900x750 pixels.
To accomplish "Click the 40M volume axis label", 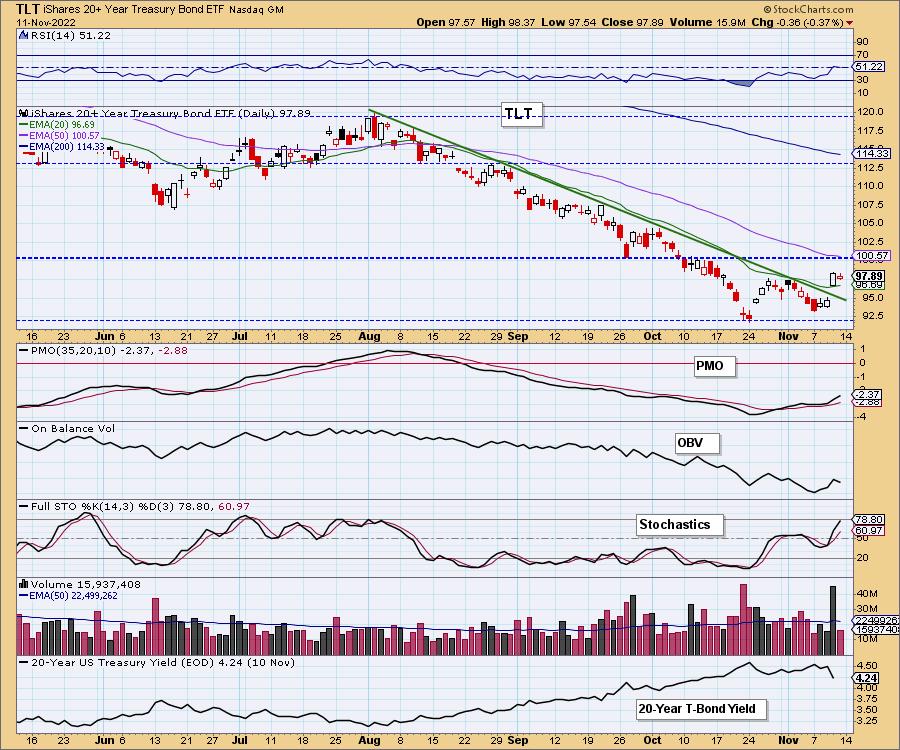I will pyautogui.click(x=867, y=593).
